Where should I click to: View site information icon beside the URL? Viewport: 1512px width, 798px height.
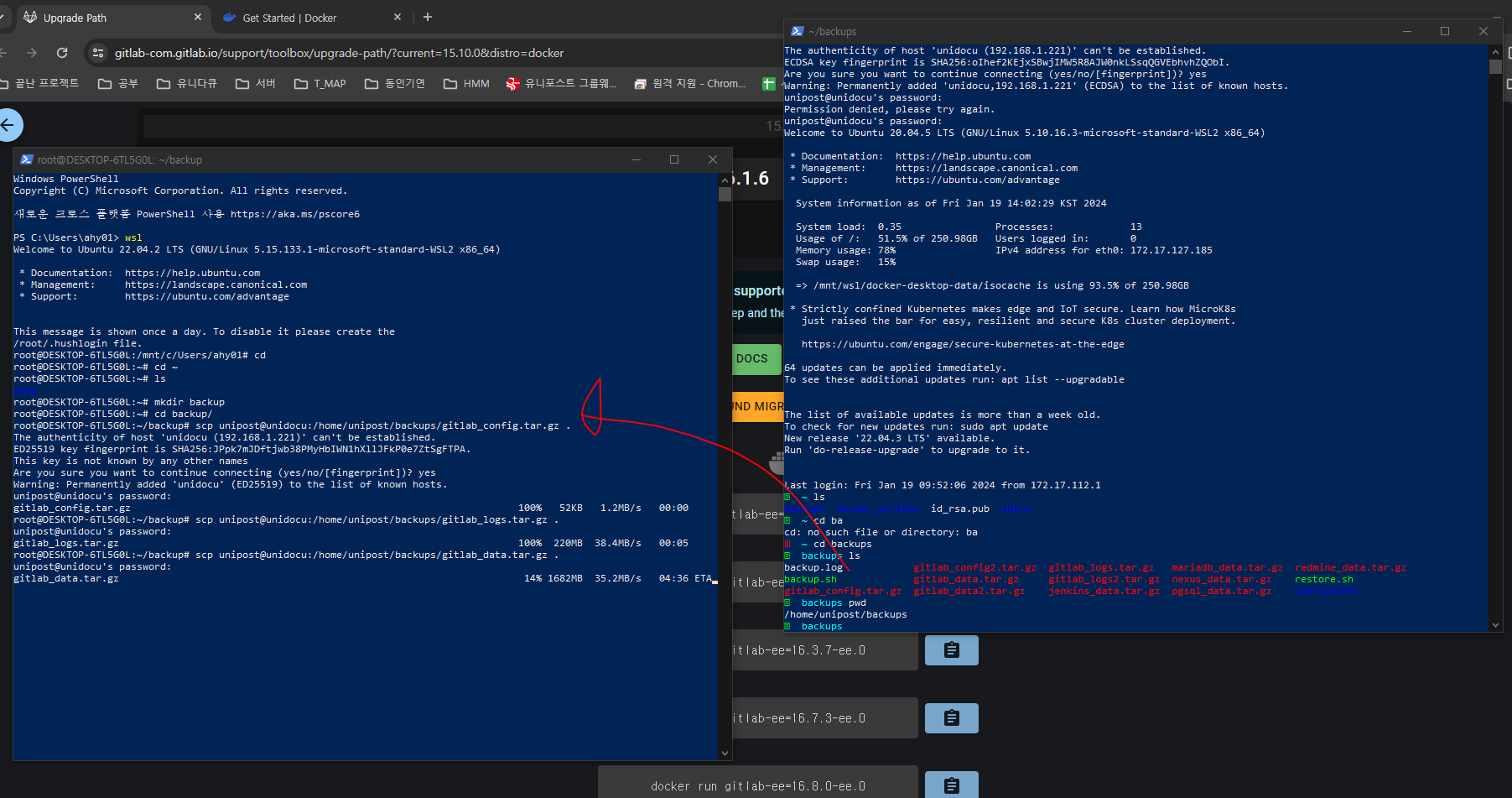click(x=98, y=53)
